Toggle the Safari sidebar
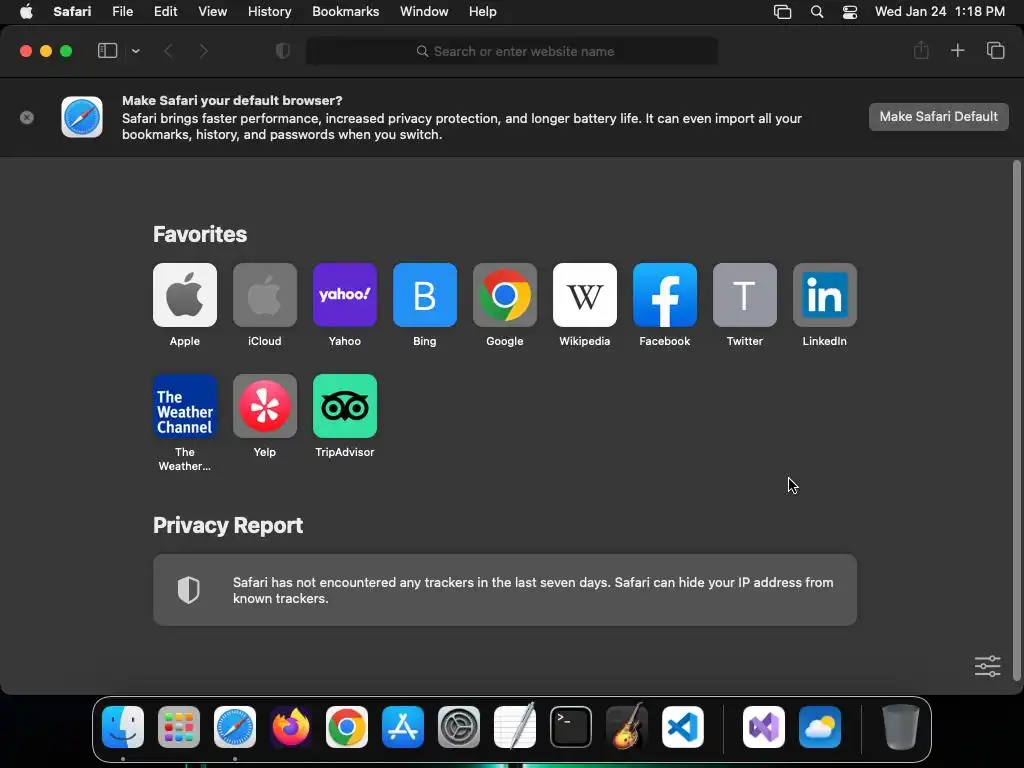 coord(107,51)
